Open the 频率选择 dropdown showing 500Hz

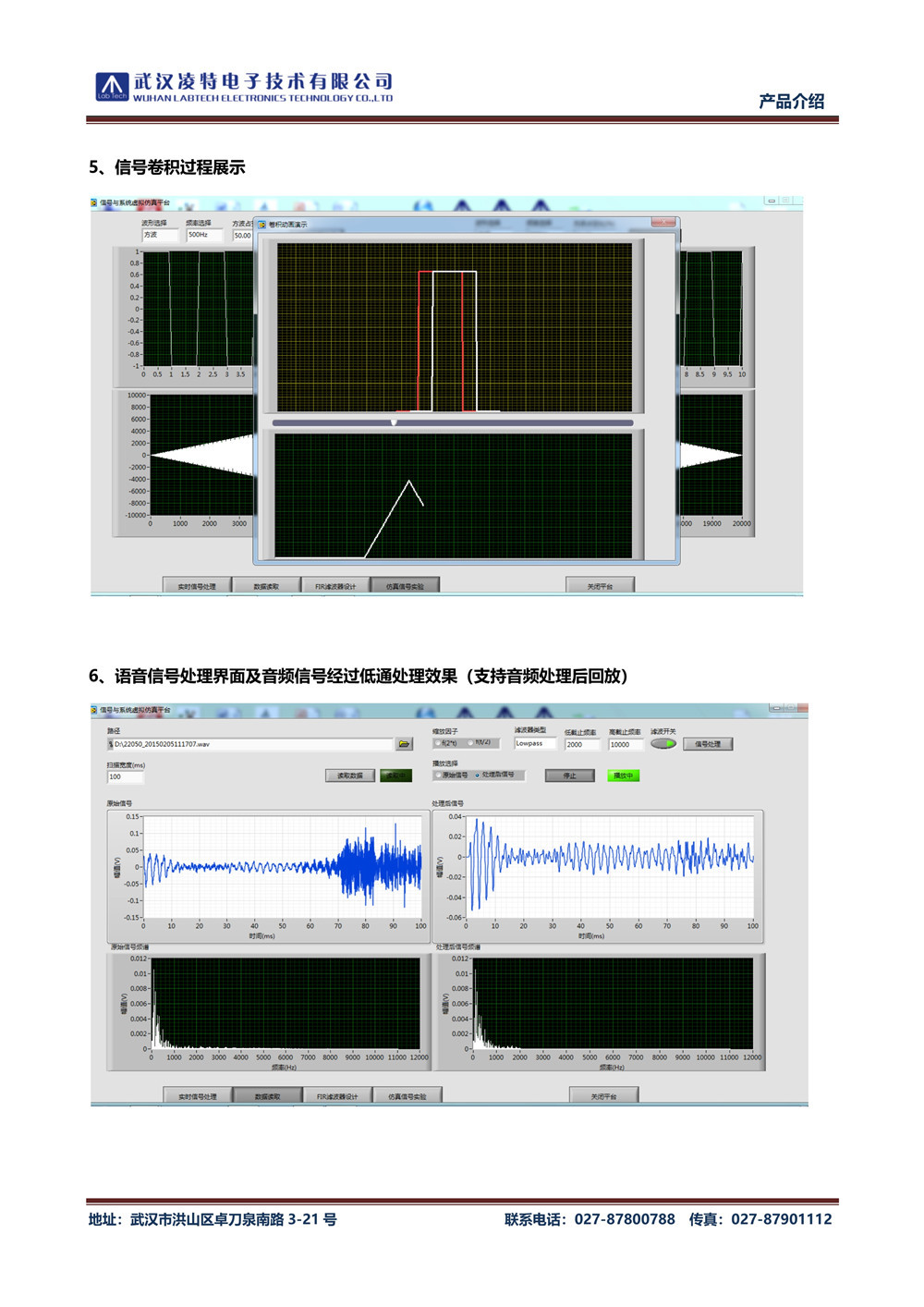click(203, 235)
